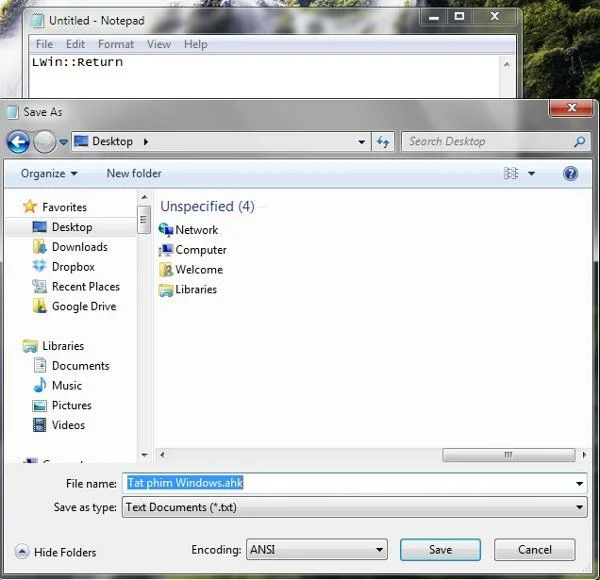This screenshot has height=580, width=600.
Task: Click the refresh icon next to address bar
Action: pyautogui.click(x=383, y=142)
